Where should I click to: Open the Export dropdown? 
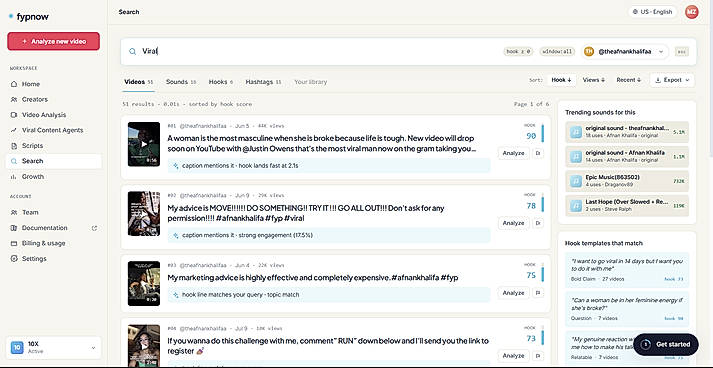672,80
